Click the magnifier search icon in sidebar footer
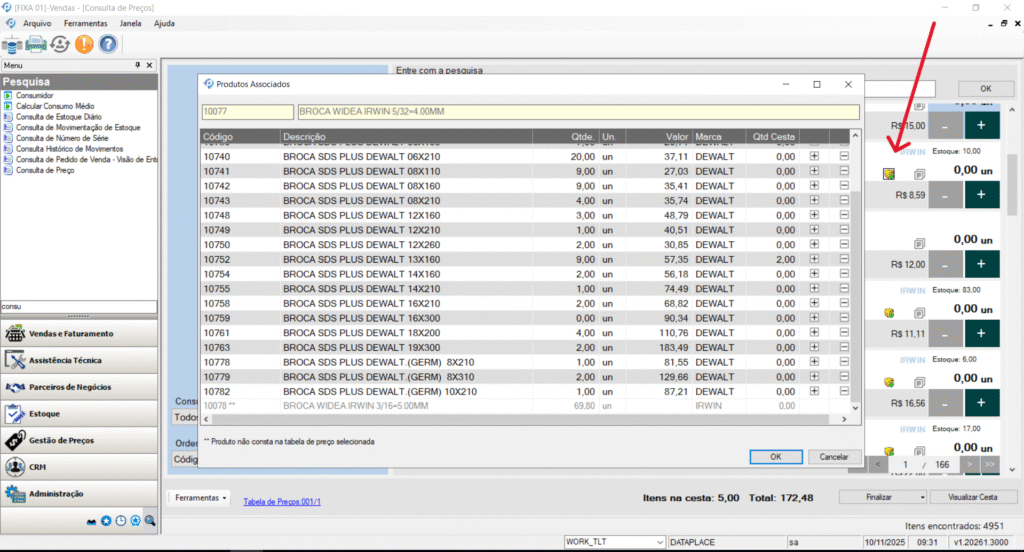The image size is (1024, 552). click(150, 521)
